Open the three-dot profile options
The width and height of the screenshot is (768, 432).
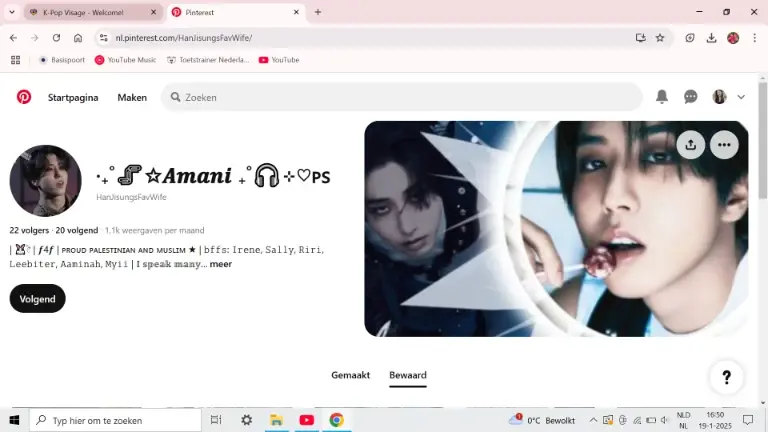724,144
